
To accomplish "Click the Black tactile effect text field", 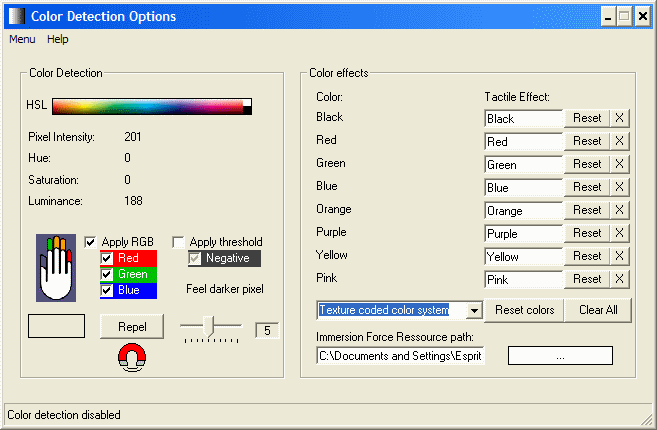I will pos(523,119).
